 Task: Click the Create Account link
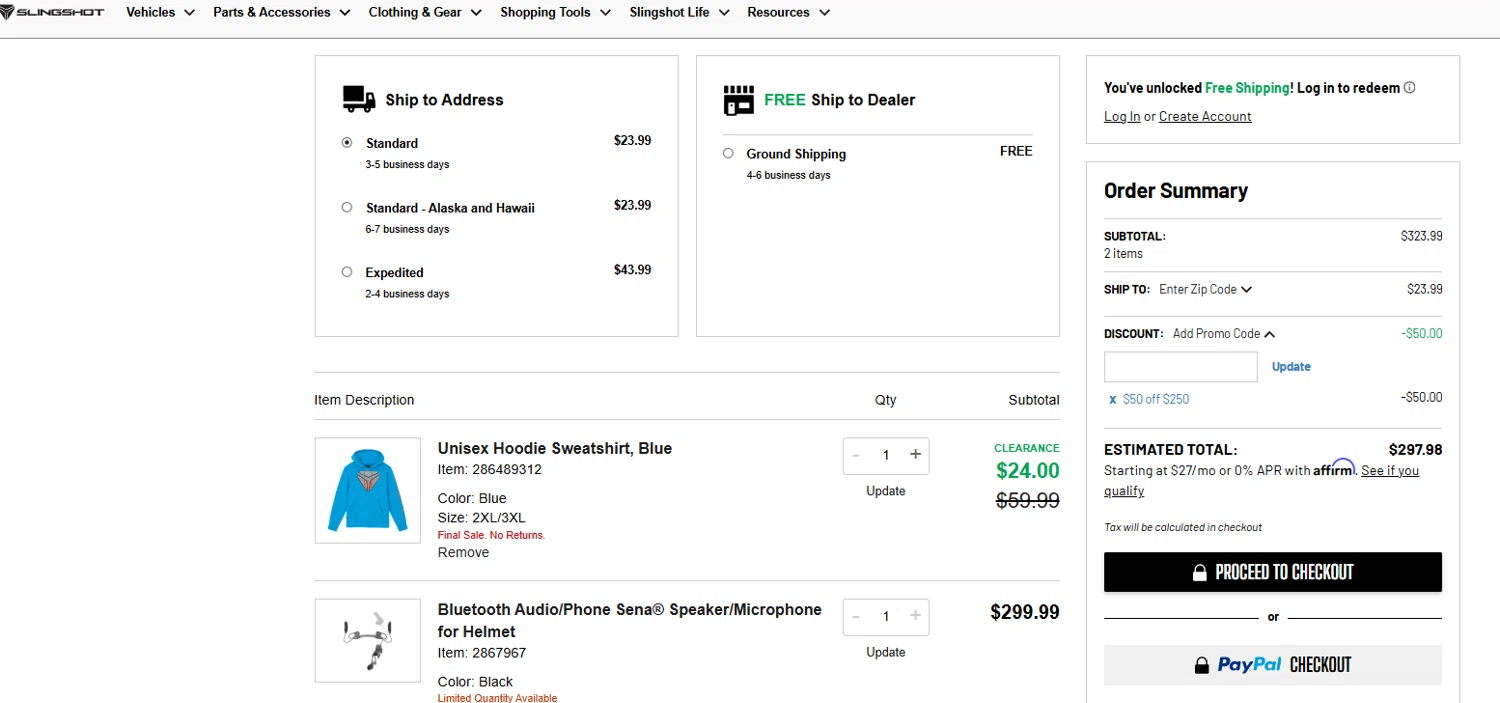click(x=1205, y=116)
